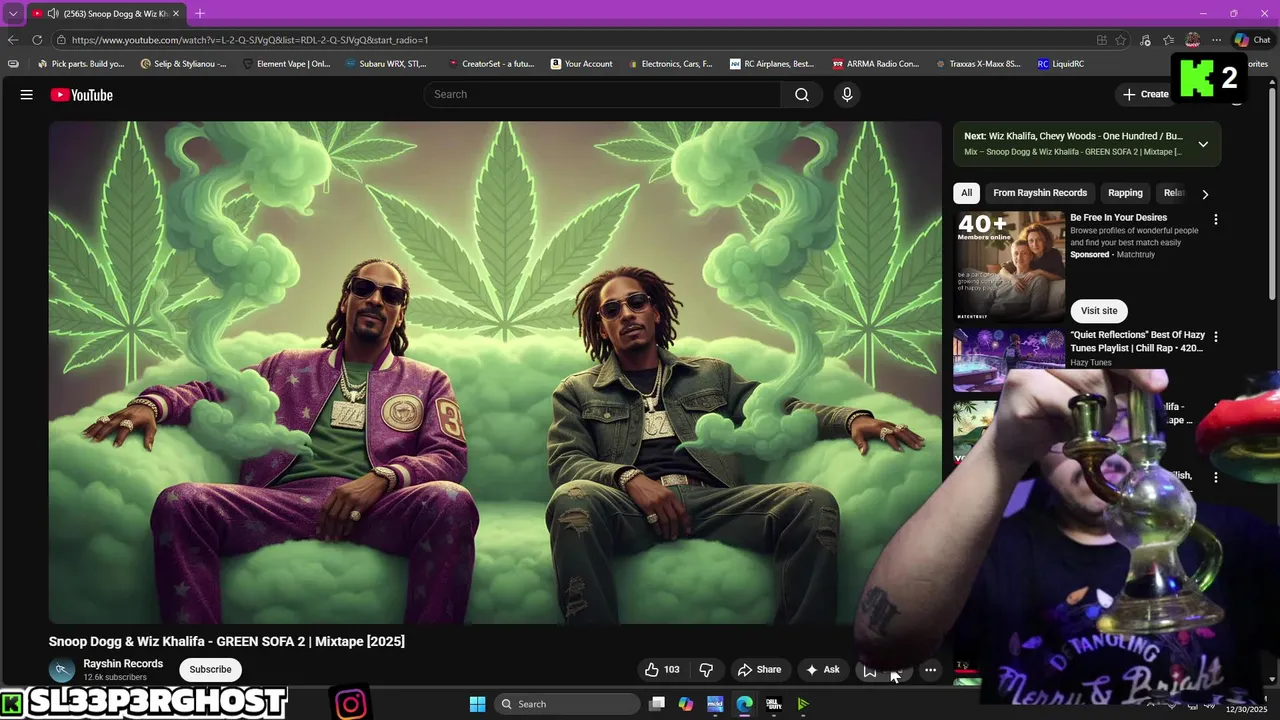Mute the tab via speaker icon
Image resolution: width=1280 pixels, height=720 pixels.
click(51, 13)
